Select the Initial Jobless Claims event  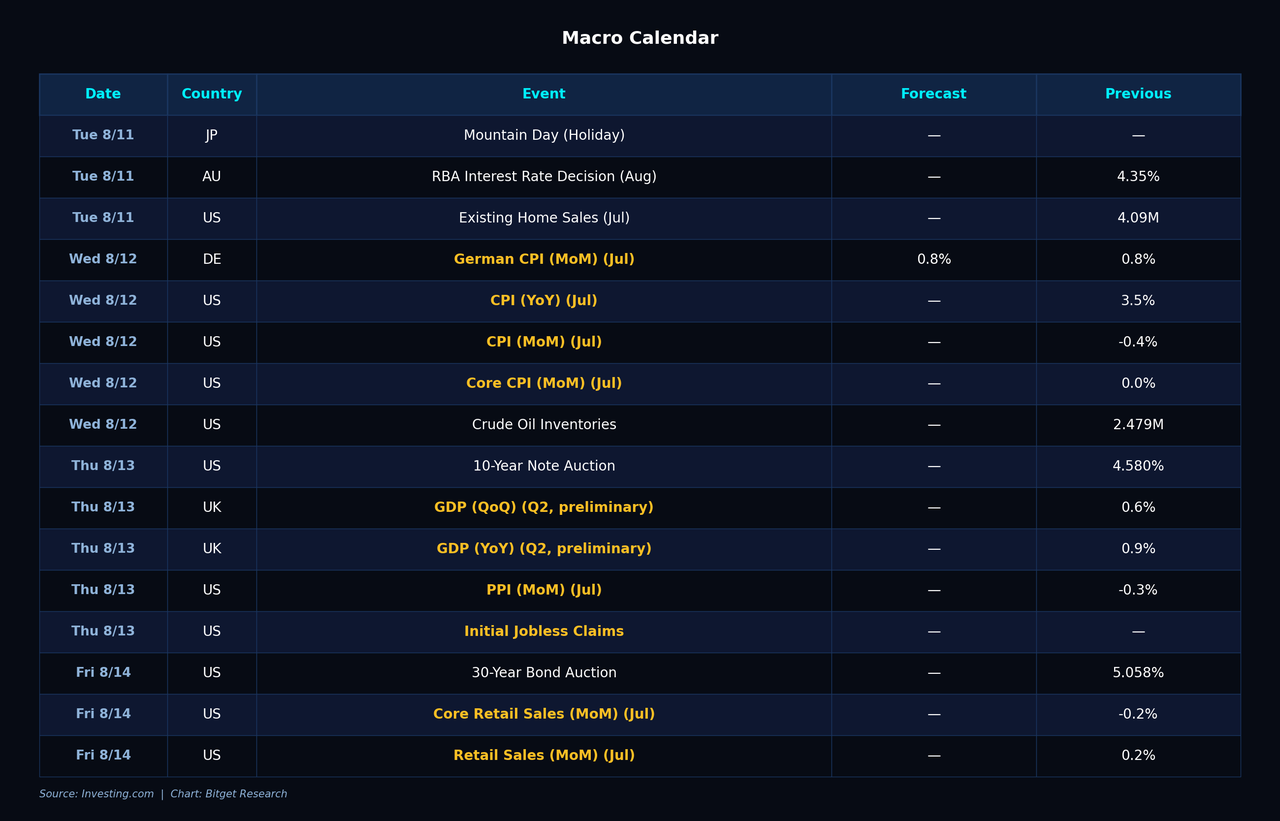click(x=544, y=632)
